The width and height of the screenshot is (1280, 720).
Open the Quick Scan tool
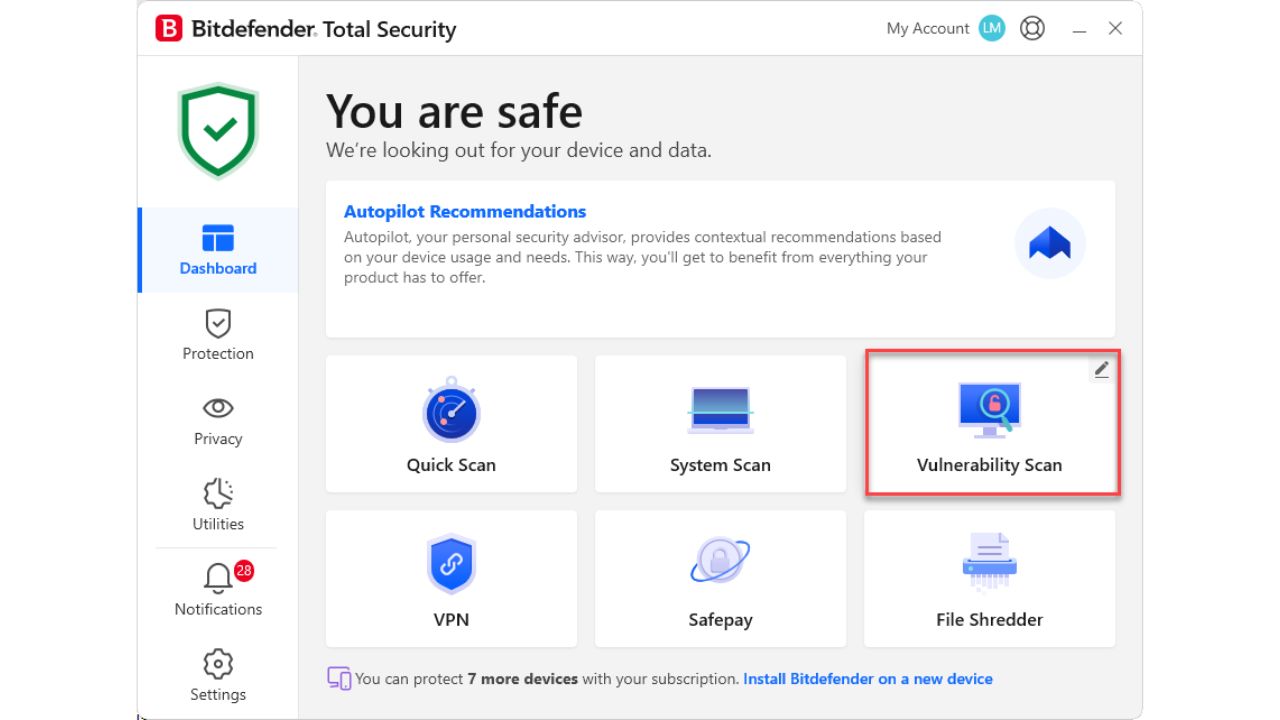coord(451,423)
